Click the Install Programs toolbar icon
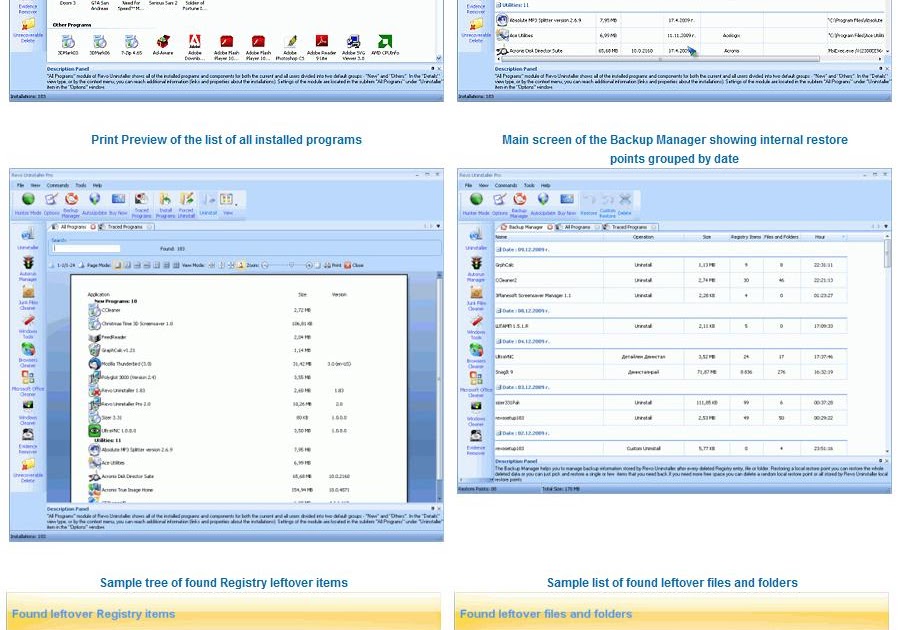 click(165, 205)
